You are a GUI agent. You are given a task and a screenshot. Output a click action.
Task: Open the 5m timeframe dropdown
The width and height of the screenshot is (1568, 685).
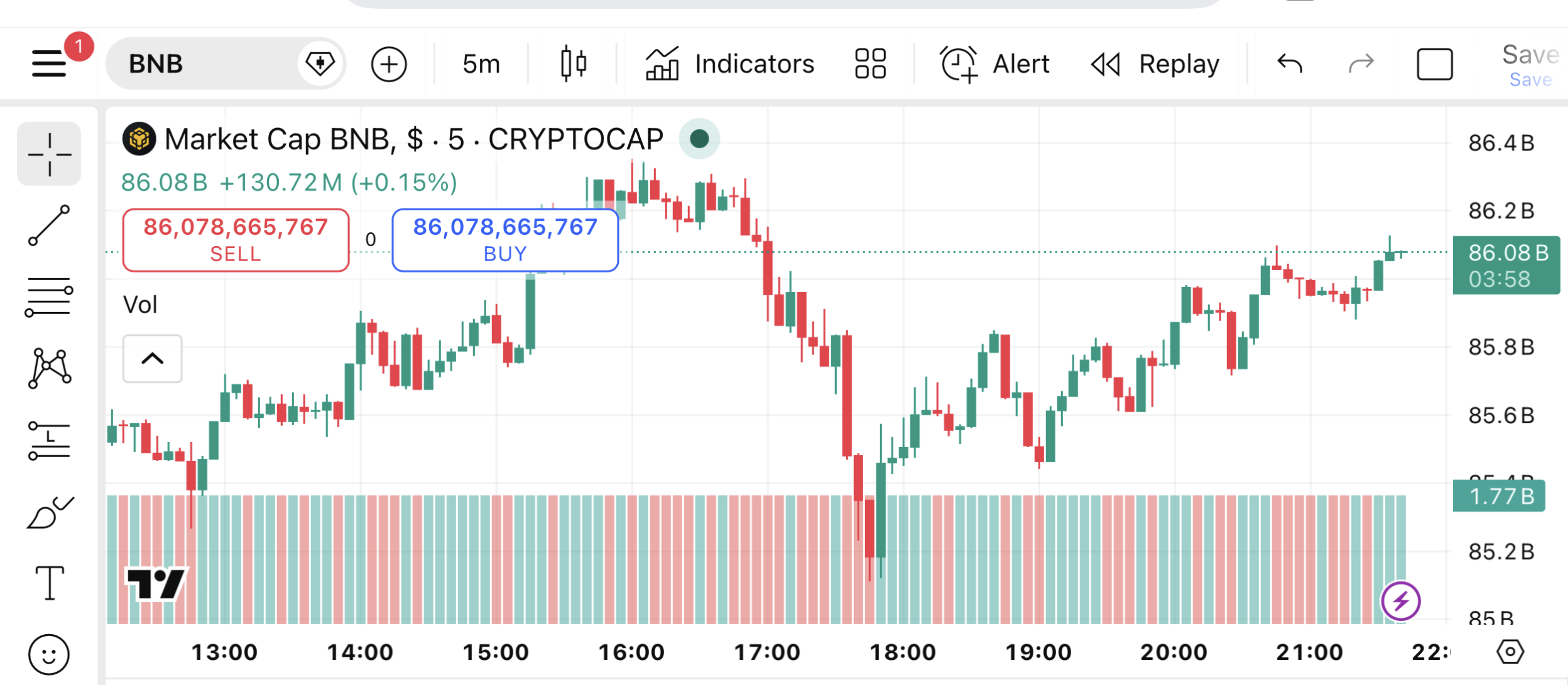(481, 64)
